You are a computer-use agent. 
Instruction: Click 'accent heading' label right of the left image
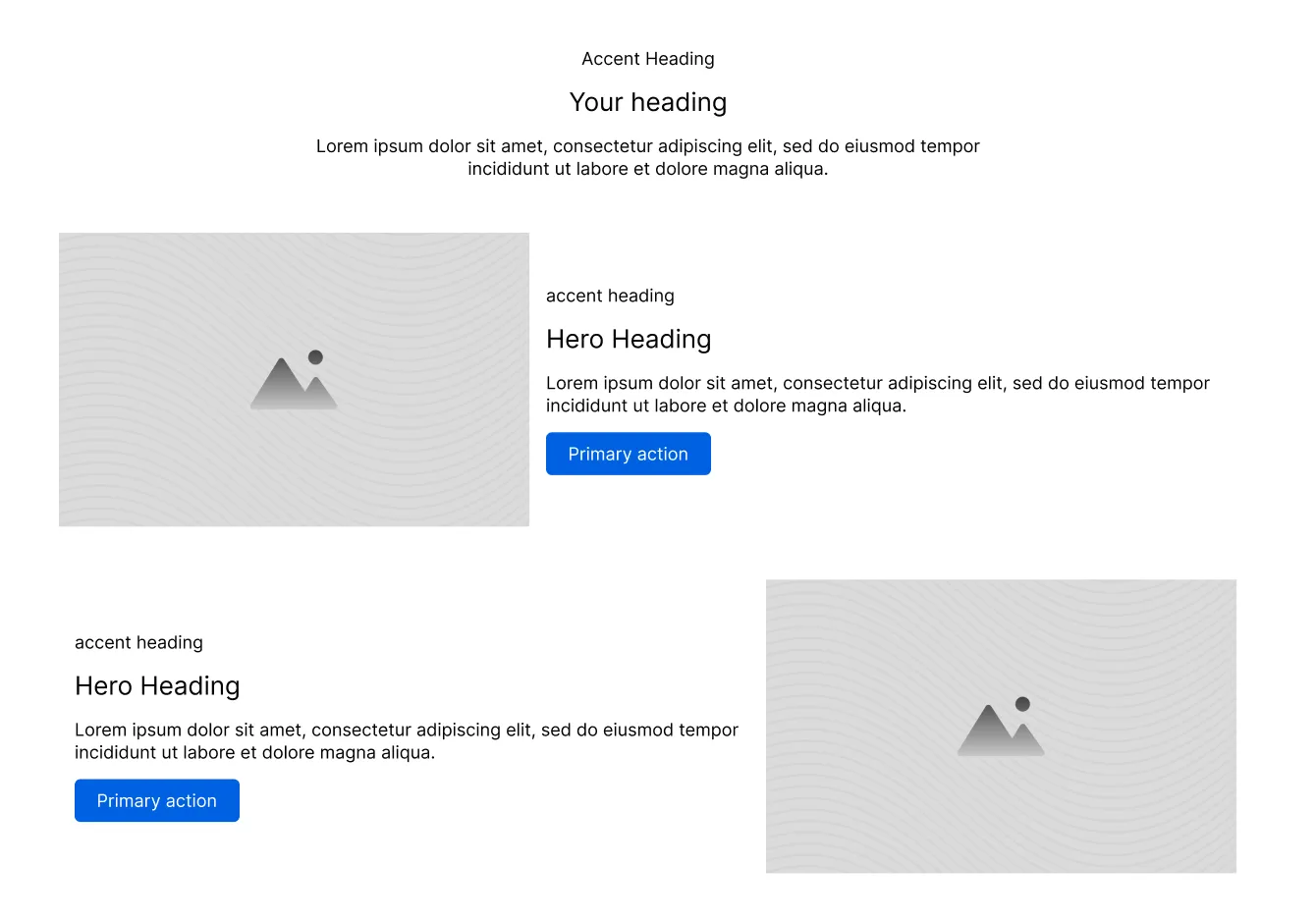click(x=610, y=296)
